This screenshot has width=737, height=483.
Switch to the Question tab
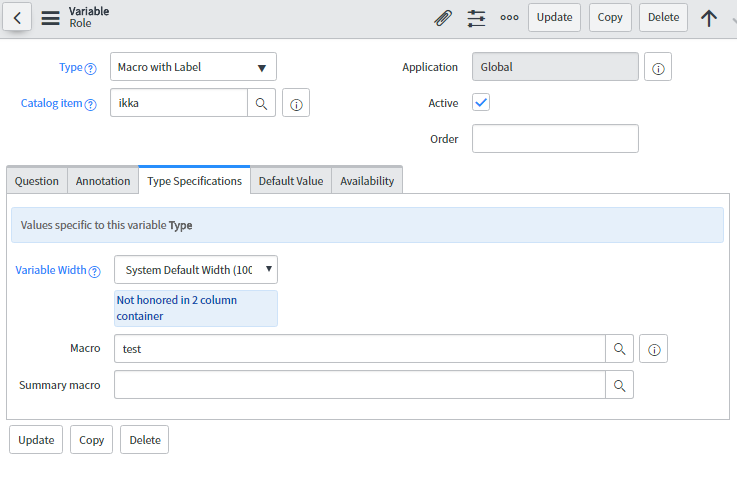(x=37, y=181)
